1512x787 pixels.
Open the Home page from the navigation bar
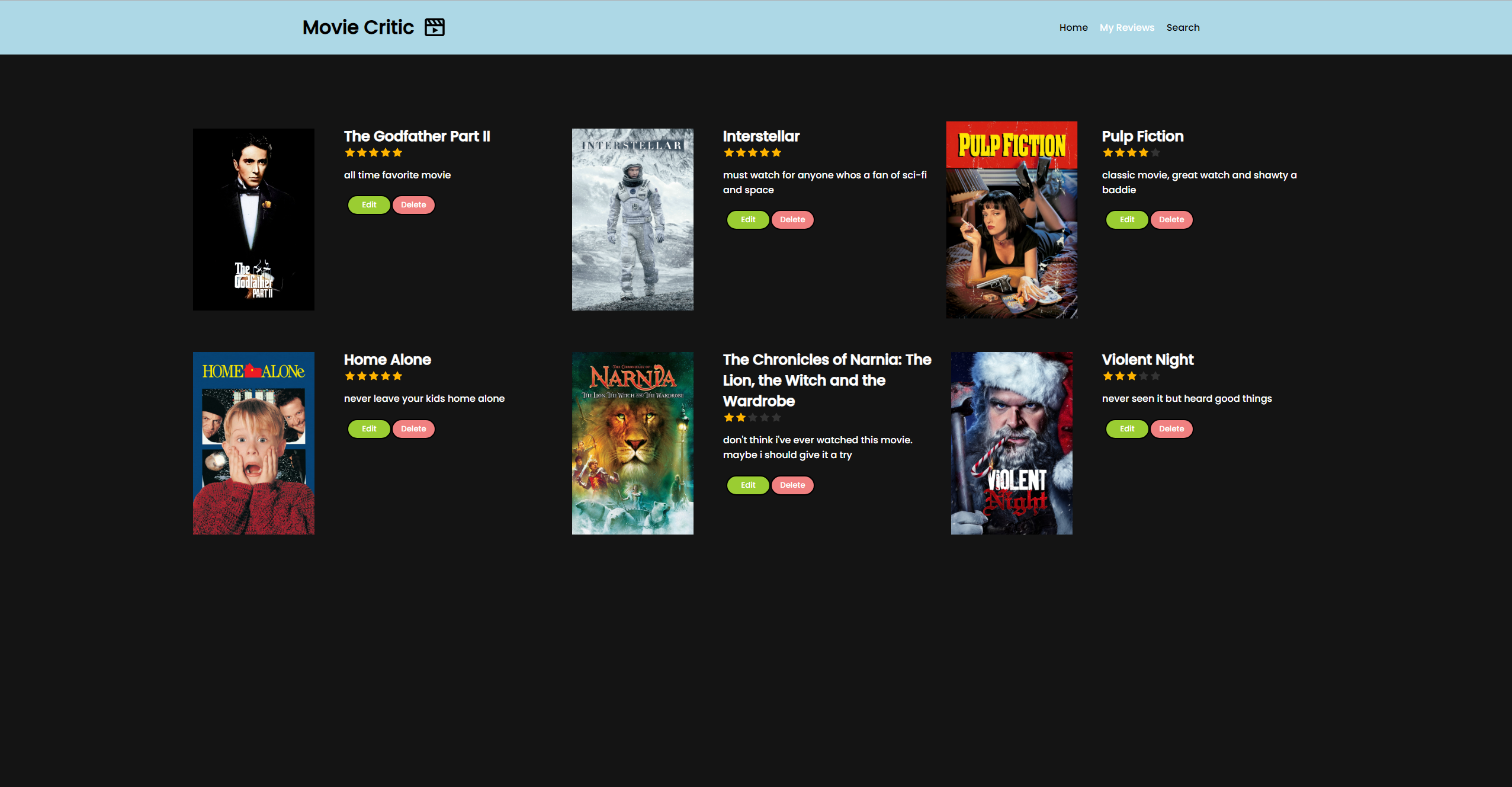pyautogui.click(x=1073, y=27)
